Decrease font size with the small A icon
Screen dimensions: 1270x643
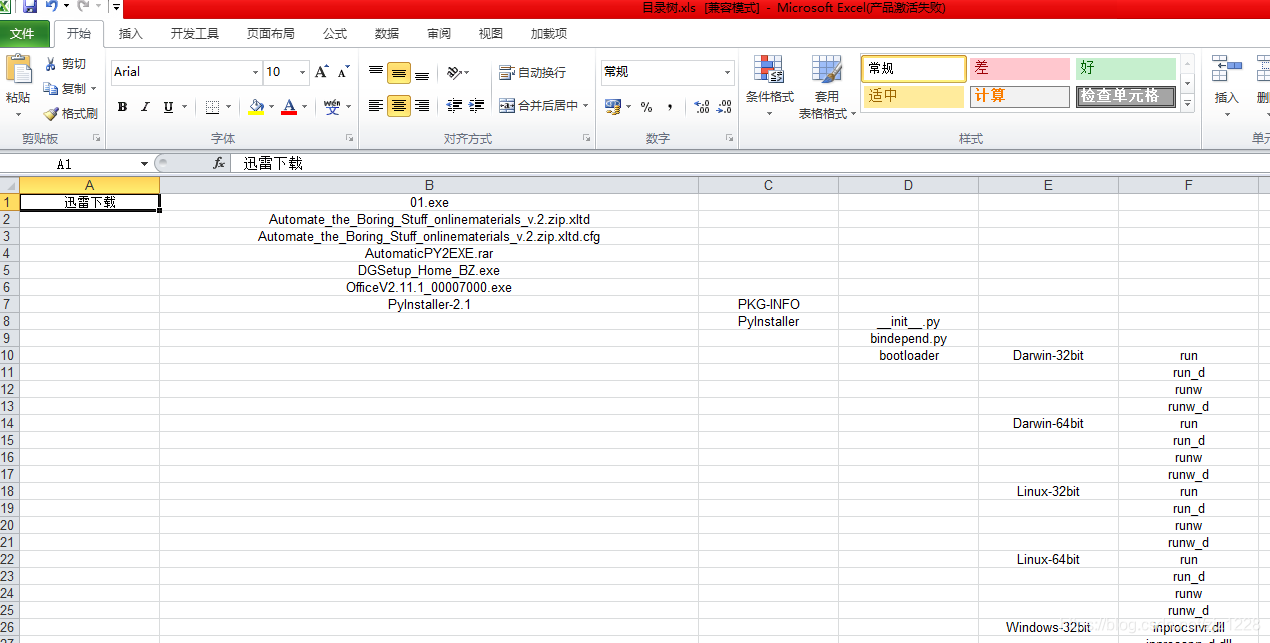[343, 72]
